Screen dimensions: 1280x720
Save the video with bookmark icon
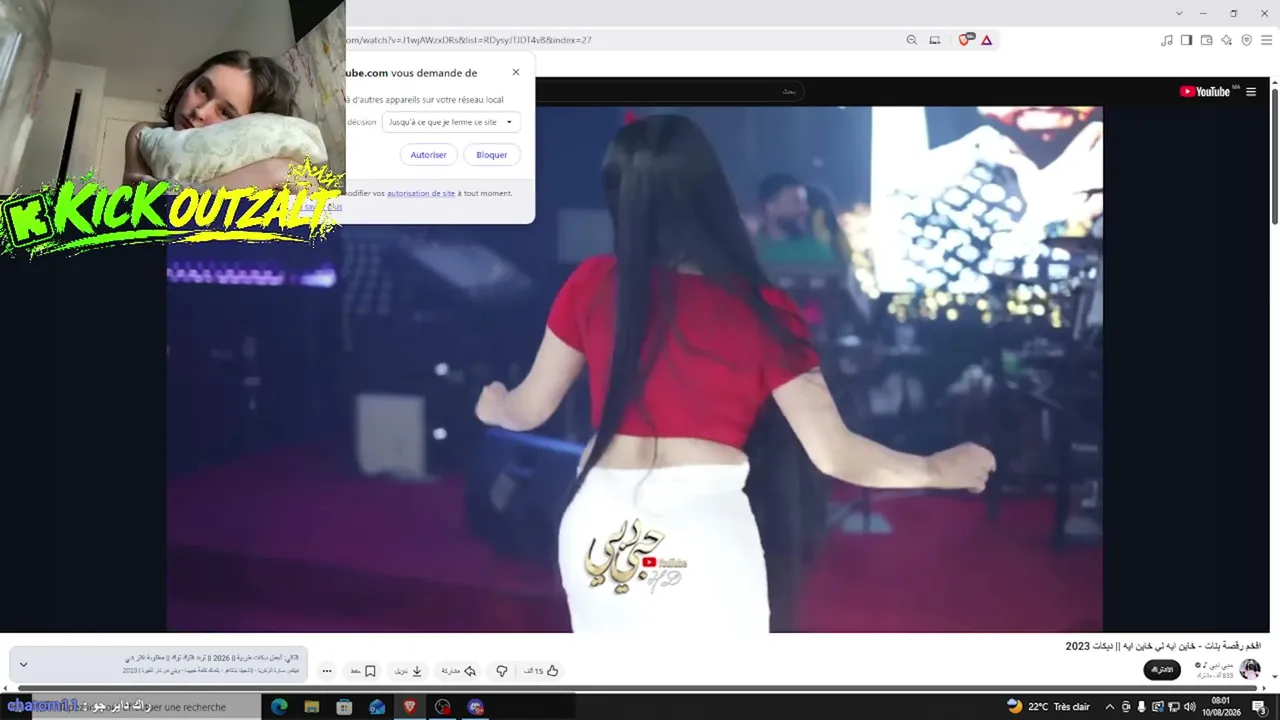[370, 671]
